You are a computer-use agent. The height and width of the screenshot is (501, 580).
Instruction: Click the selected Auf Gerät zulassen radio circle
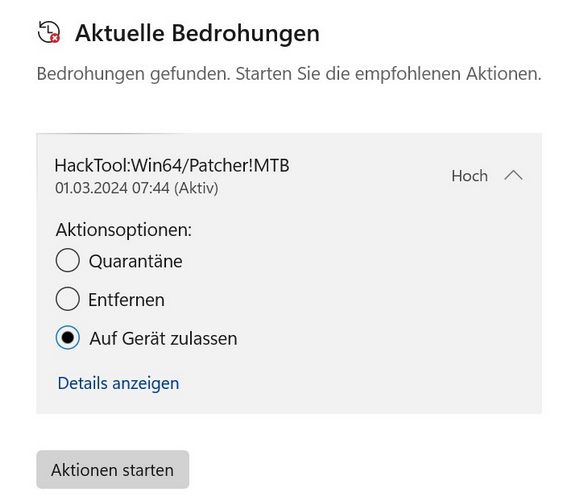(x=67, y=337)
